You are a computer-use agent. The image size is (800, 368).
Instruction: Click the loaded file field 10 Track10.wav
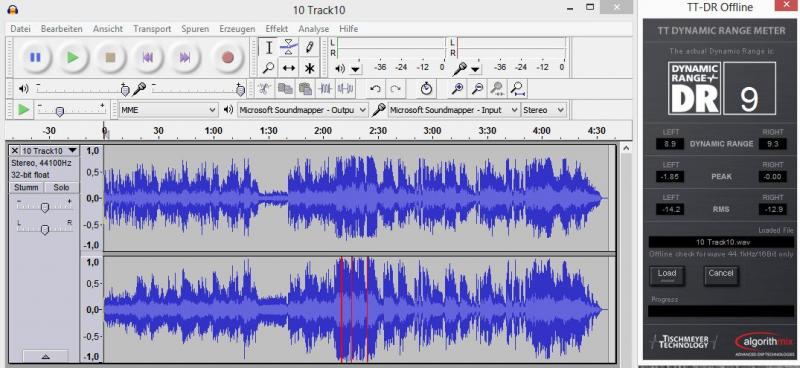click(x=721, y=242)
